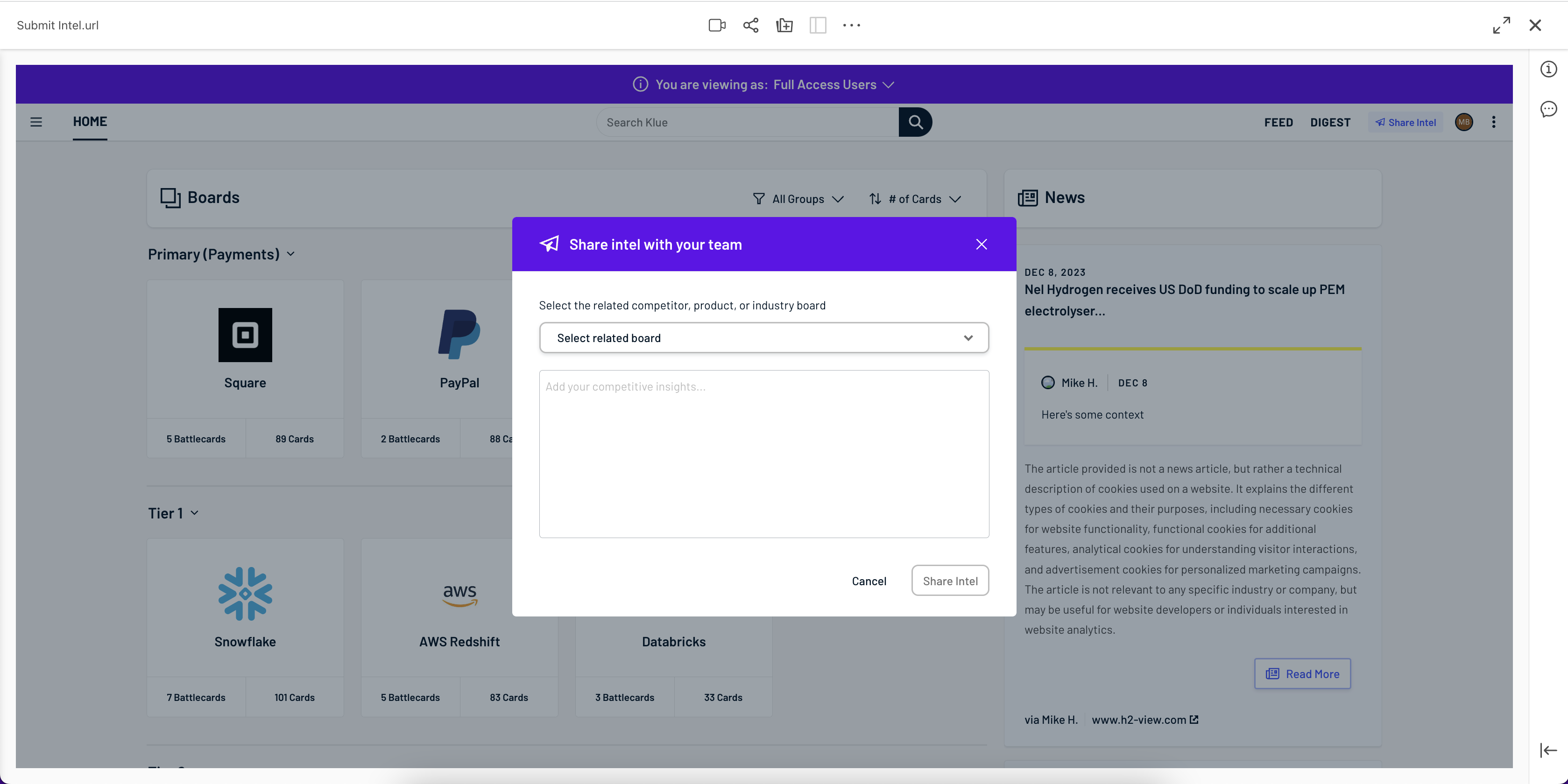Screen dimensions: 1568x784
Task: Collapse the right sidebar arrow icon
Action: [1548, 750]
